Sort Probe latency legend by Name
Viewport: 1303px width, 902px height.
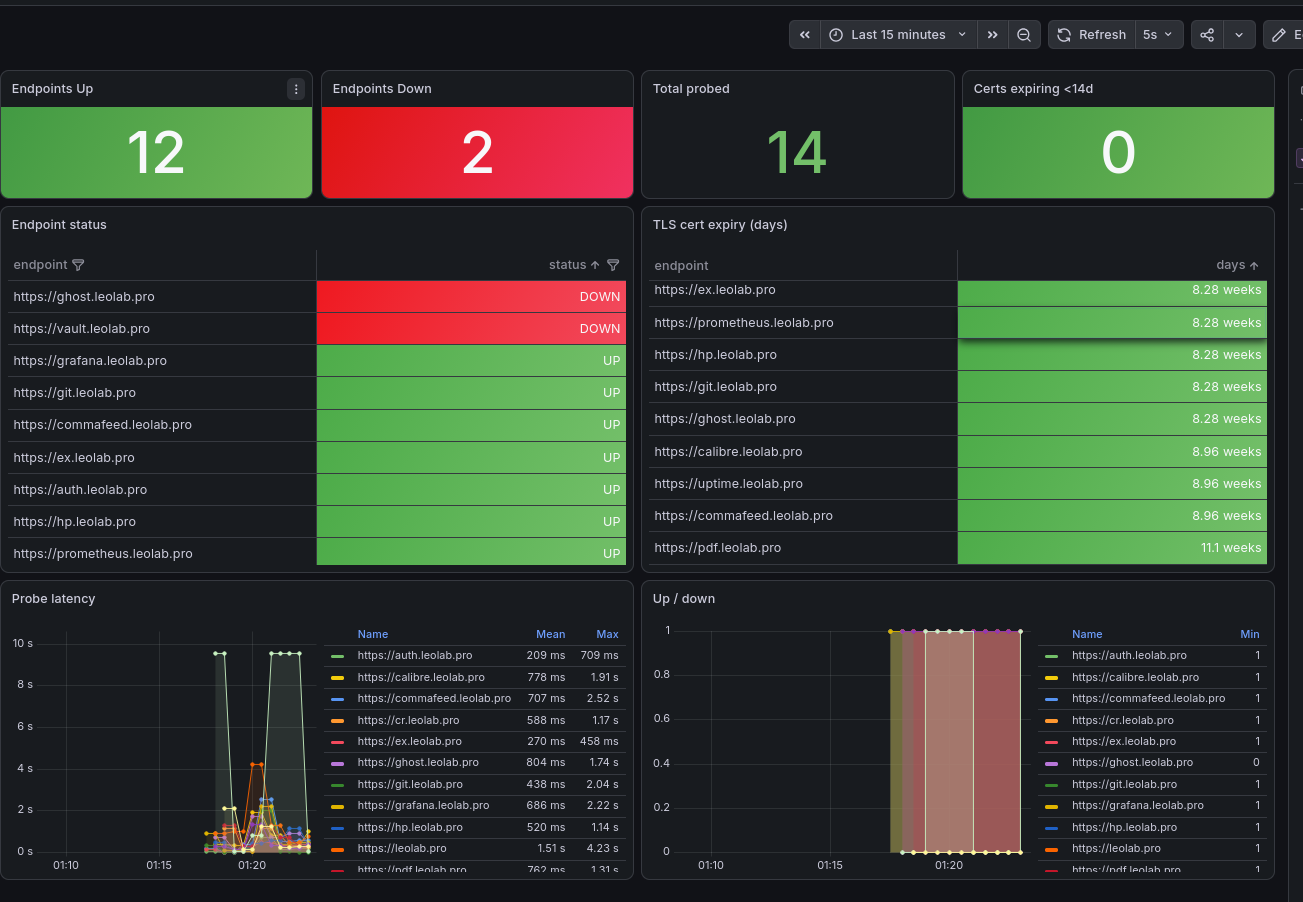[372, 634]
